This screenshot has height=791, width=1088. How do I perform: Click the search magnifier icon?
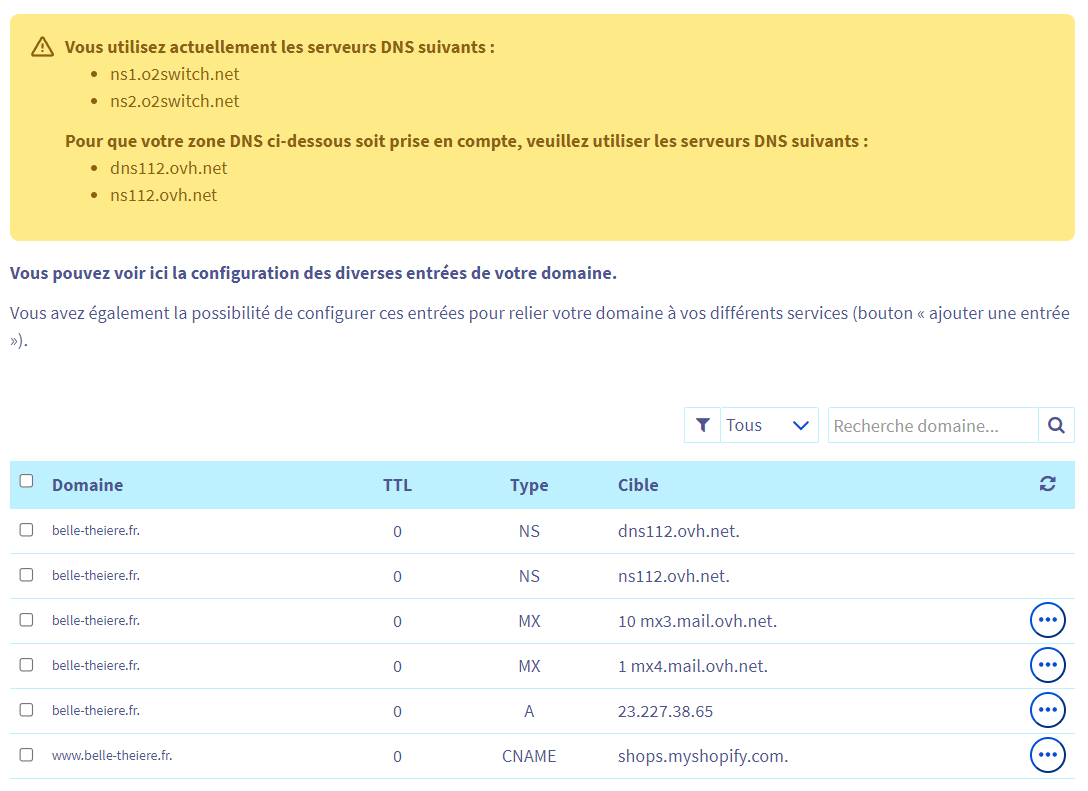coord(1056,425)
